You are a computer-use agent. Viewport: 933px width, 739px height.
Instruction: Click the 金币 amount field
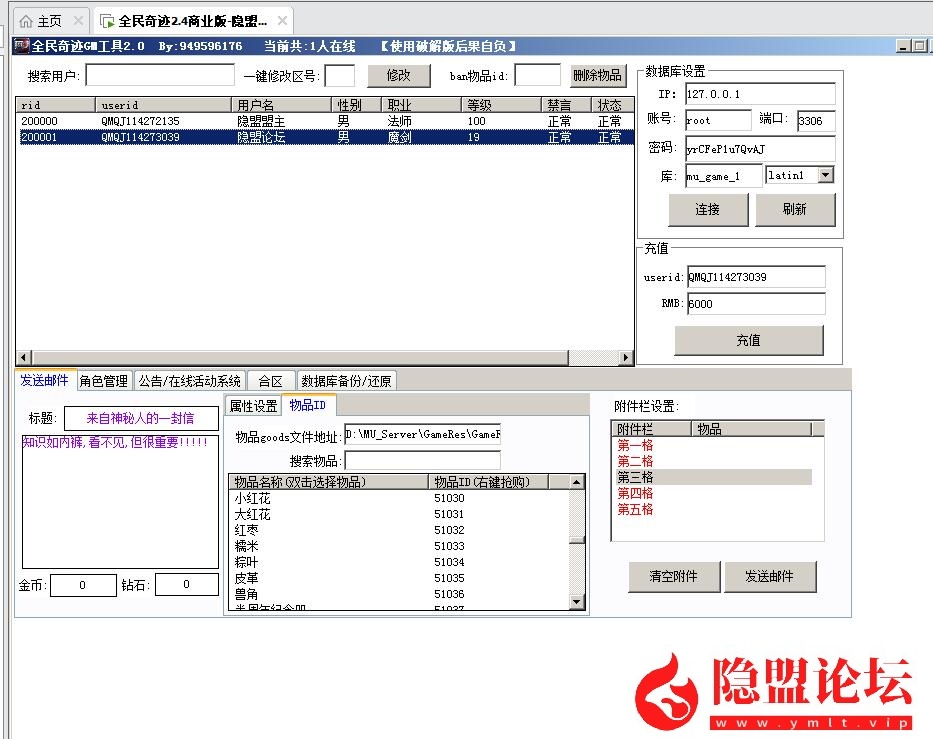(83, 585)
